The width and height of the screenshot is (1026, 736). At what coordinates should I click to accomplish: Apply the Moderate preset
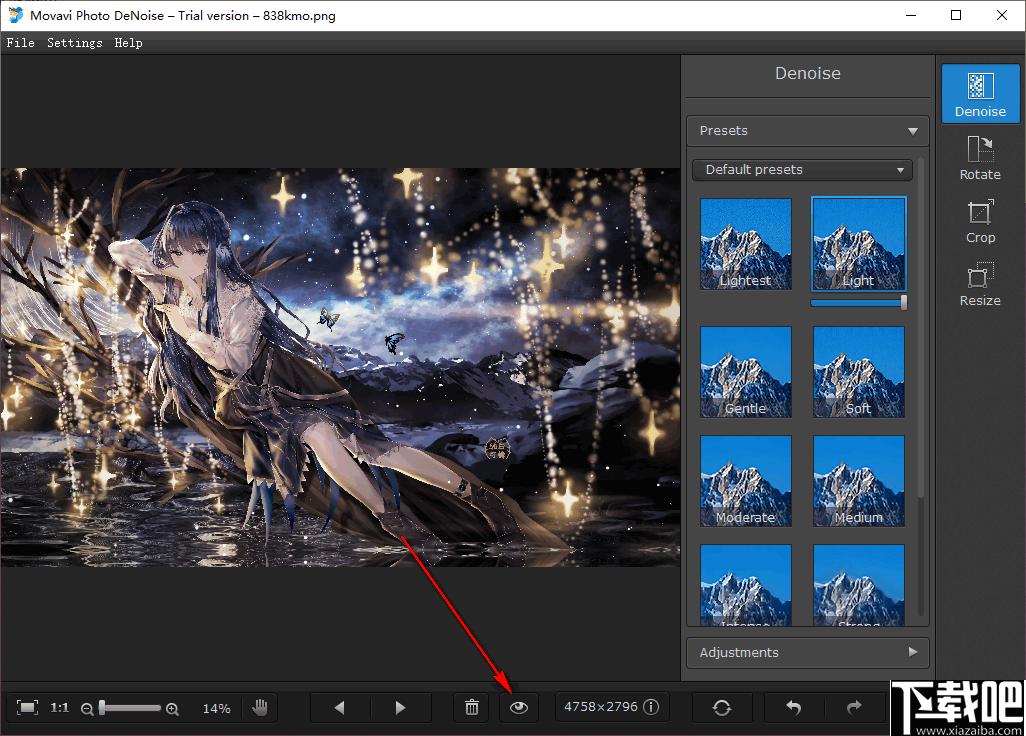click(746, 481)
